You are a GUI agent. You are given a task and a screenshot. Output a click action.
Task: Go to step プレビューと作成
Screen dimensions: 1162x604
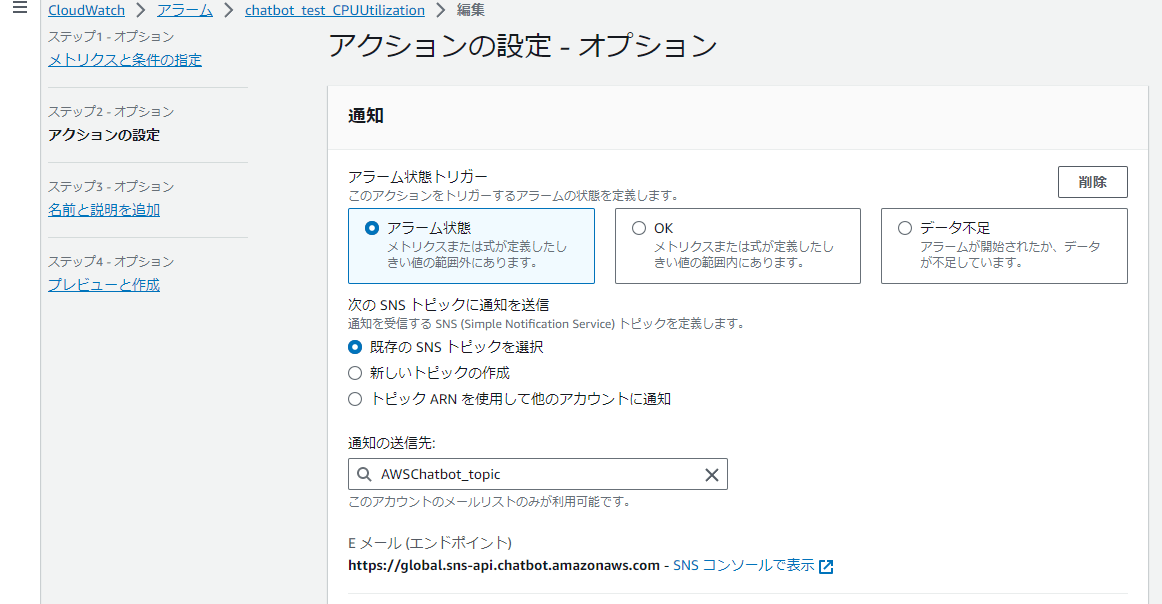pyautogui.click(x=104, y=285)
